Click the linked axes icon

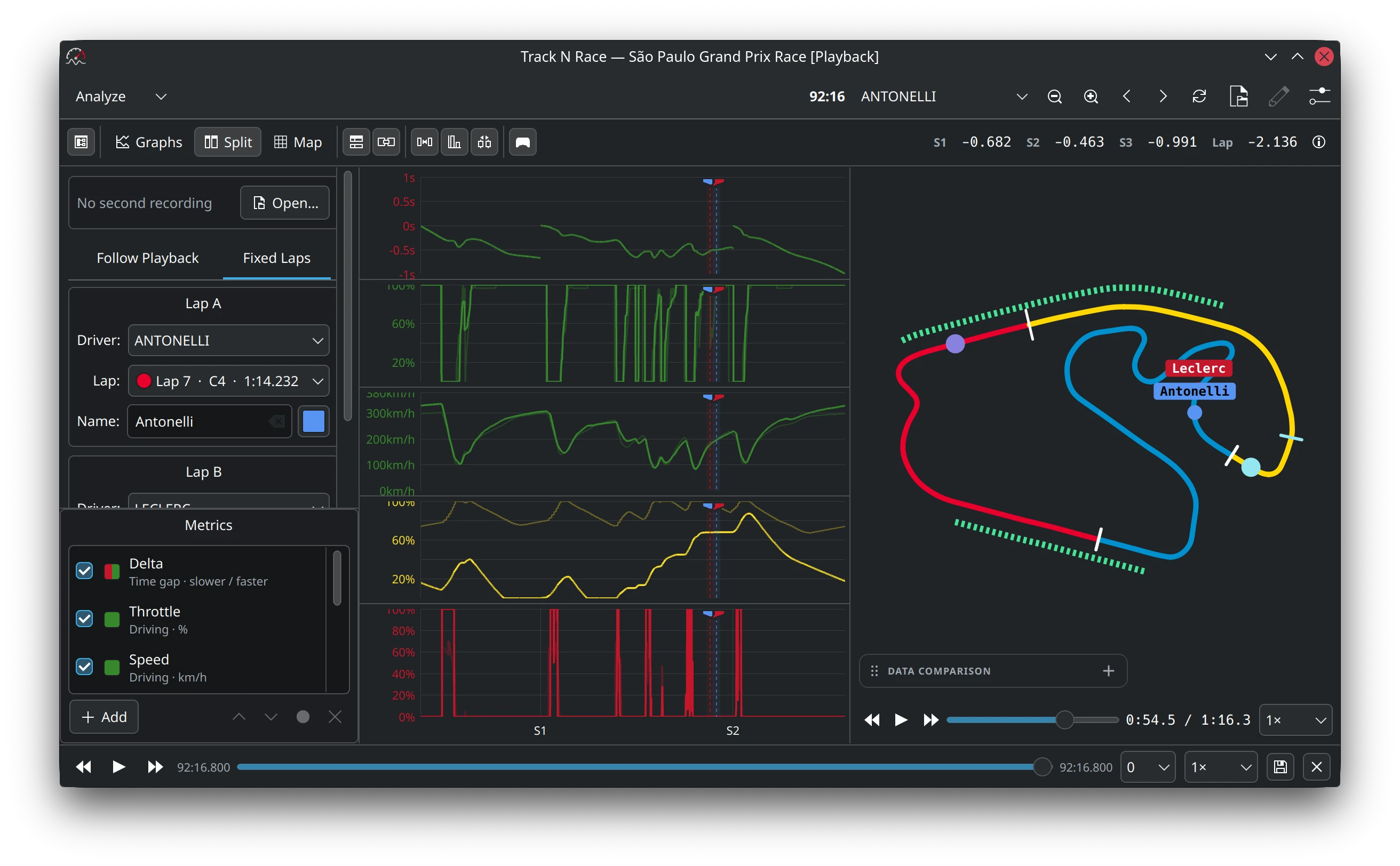(386, 142)
